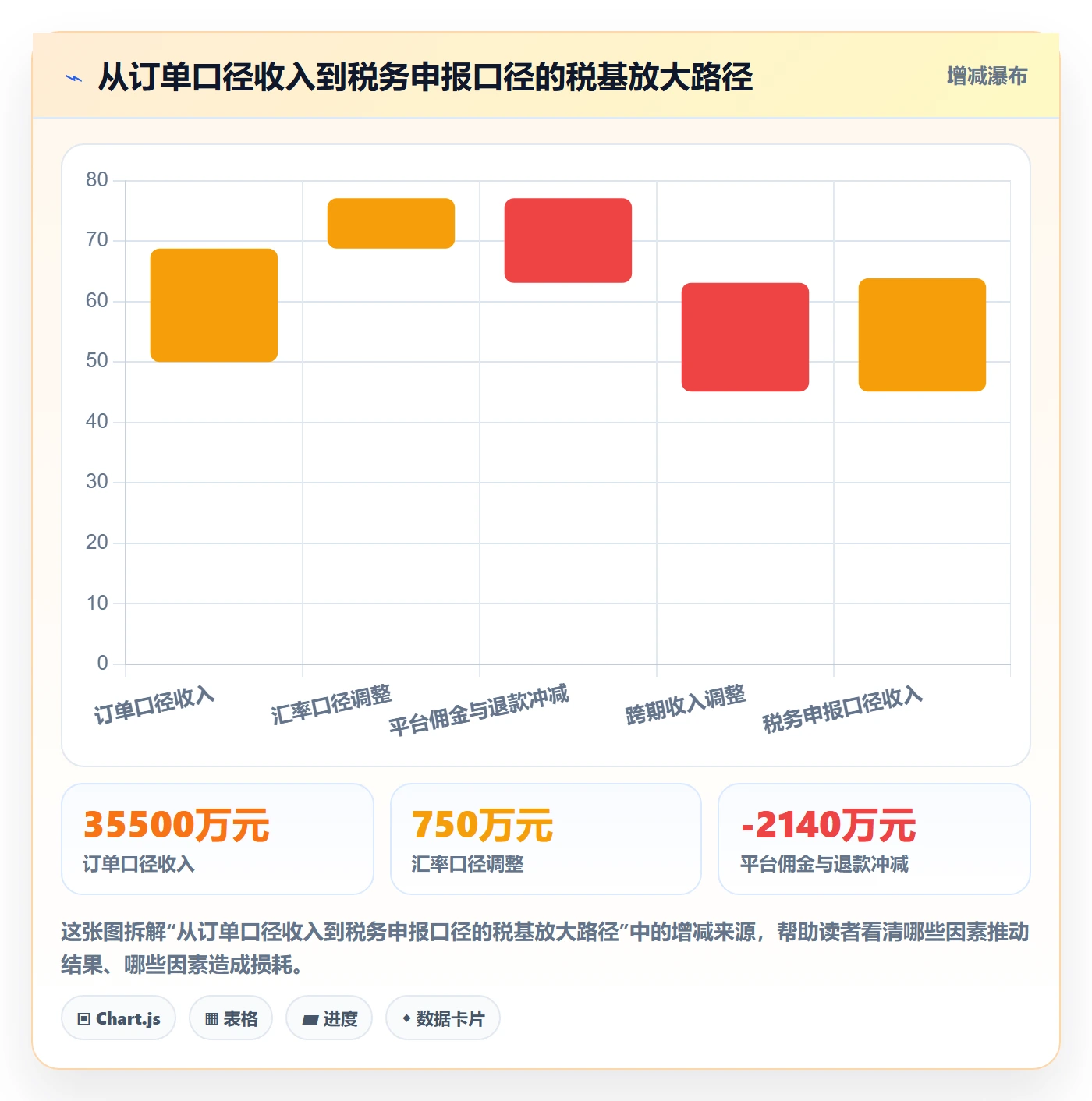Select the 数据卡片 tag chip
Viewport: 1092px width, 1101px height.
pyautogui.click(x=443, y=1018)
